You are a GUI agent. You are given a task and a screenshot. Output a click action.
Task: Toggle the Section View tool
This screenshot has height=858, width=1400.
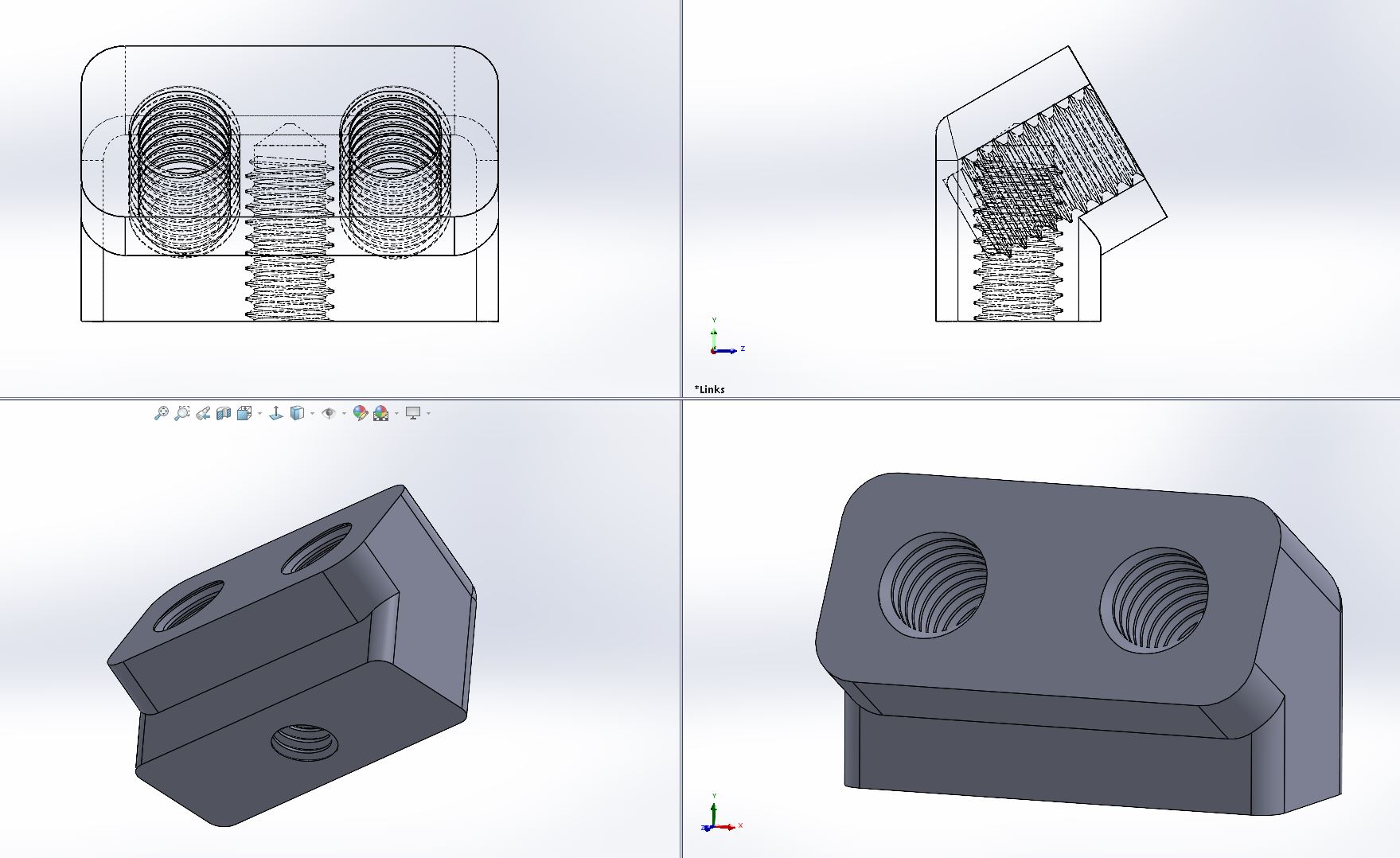(x=224, y=413)
